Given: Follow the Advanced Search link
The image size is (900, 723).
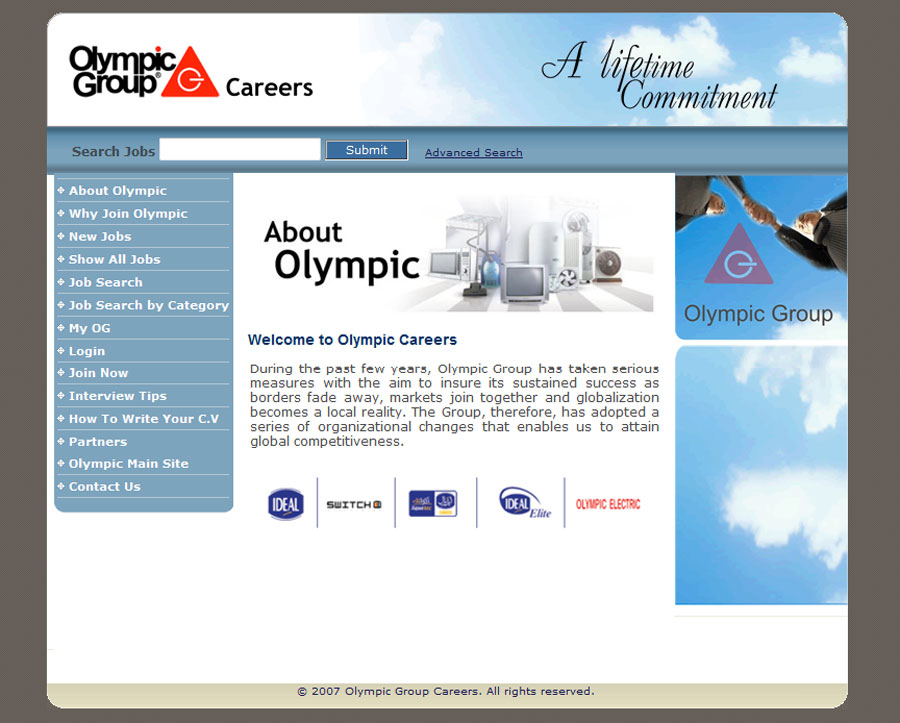Looking at the screenshot, I should pos(474,153).
